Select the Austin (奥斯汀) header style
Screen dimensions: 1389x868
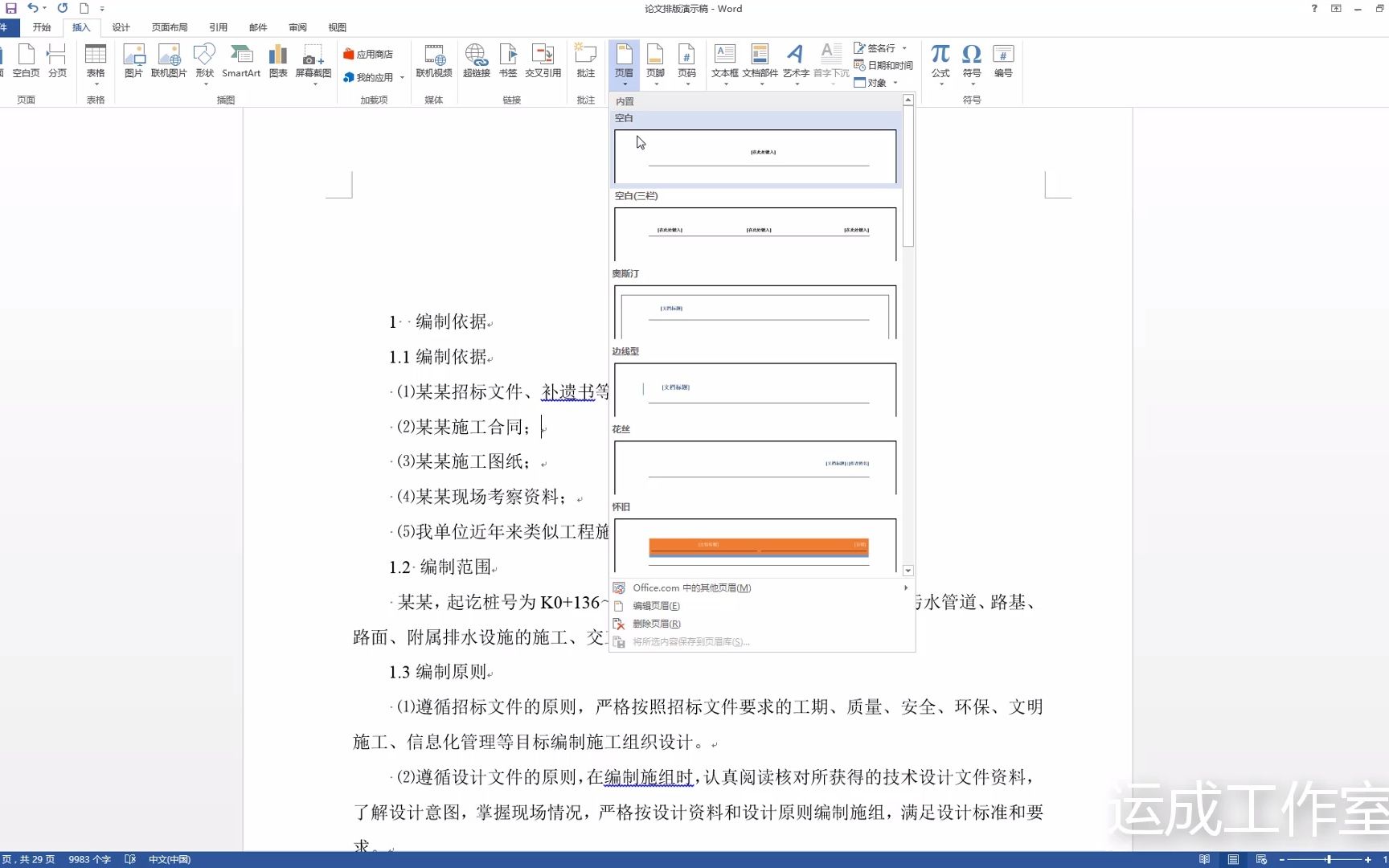[755, 312]
